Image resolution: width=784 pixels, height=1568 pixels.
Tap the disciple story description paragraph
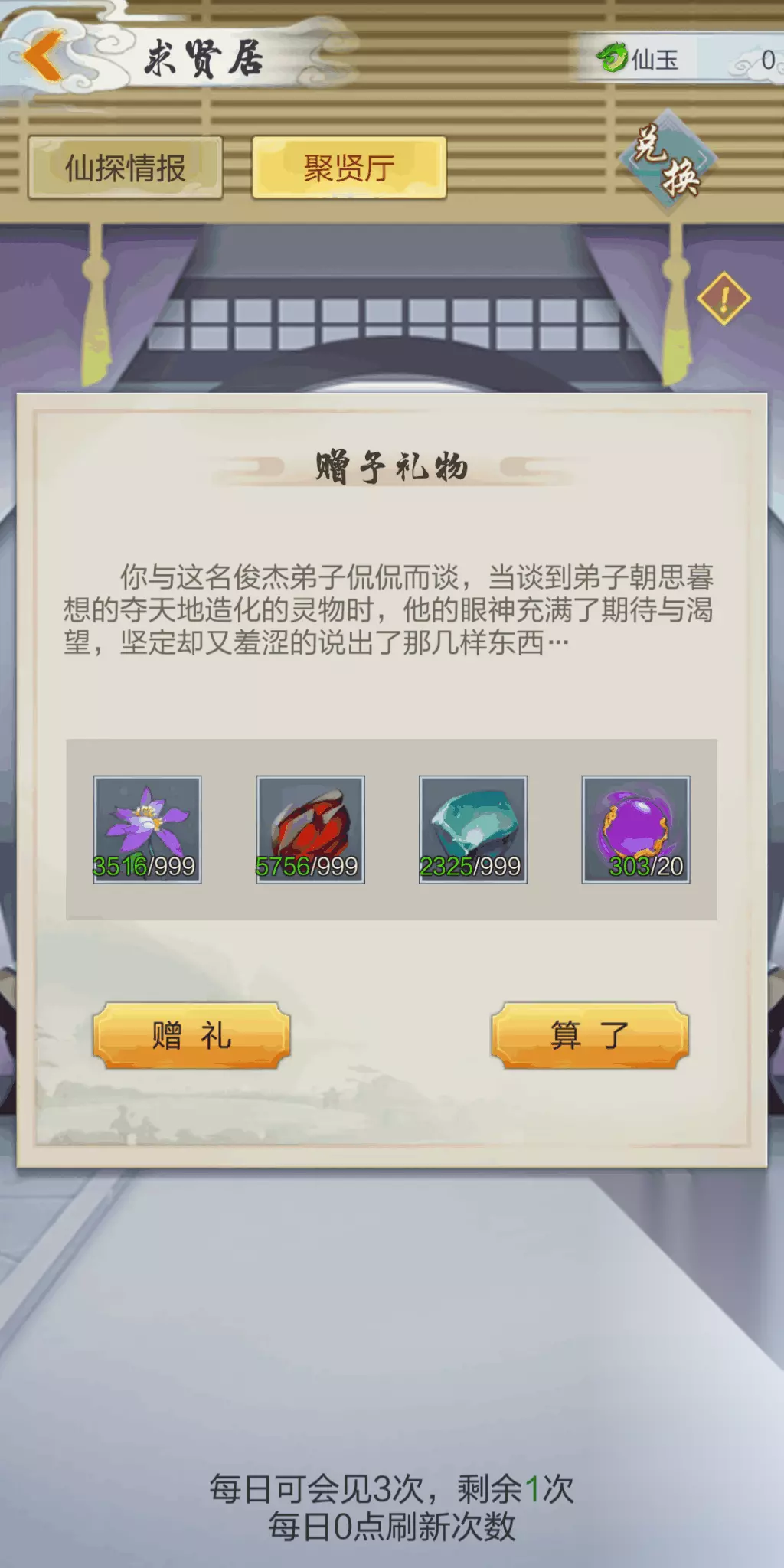tap(389, 610)
